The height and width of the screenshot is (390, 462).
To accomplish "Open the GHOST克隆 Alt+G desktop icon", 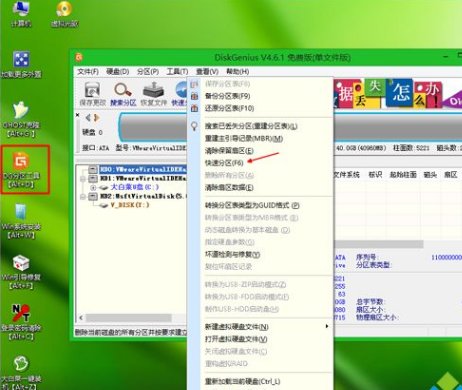I will coord(21,119).
